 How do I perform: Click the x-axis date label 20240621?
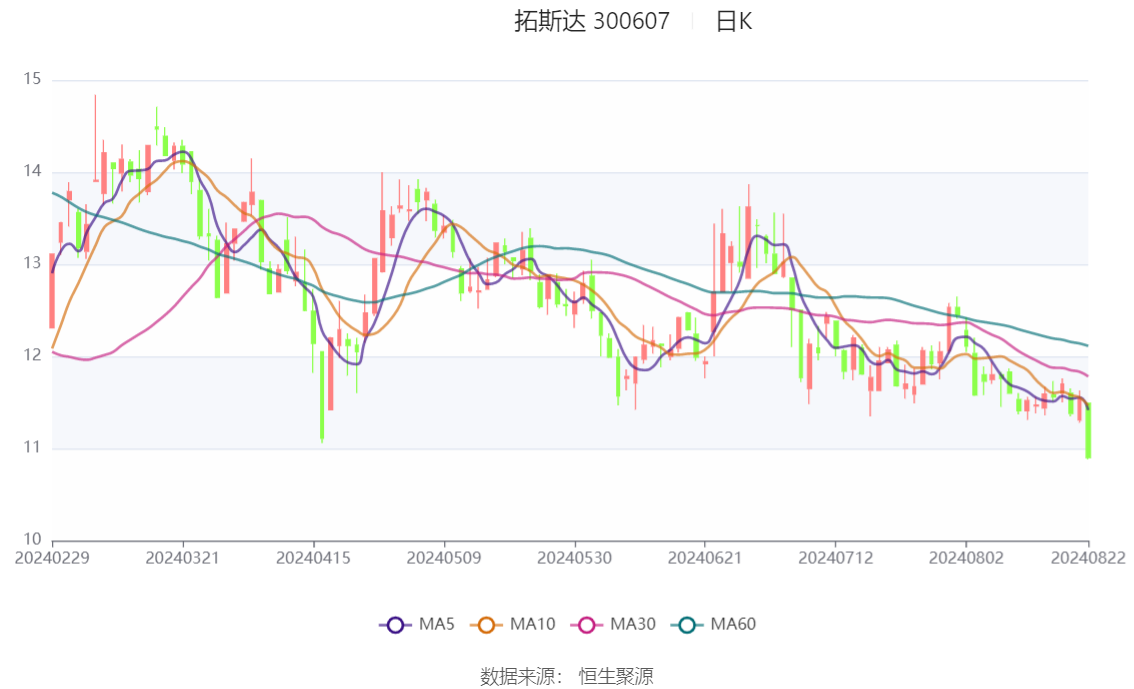tap(704, 558)
